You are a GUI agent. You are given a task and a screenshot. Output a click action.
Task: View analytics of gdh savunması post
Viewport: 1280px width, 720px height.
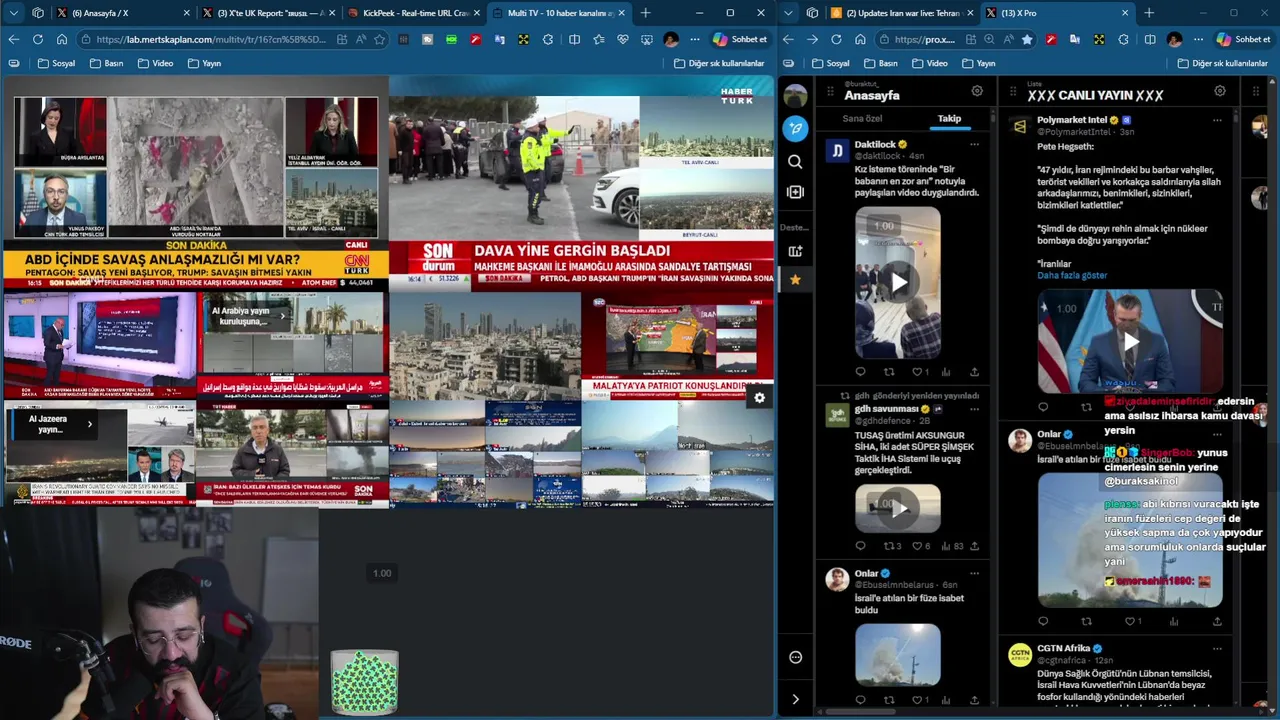(951, 546)
